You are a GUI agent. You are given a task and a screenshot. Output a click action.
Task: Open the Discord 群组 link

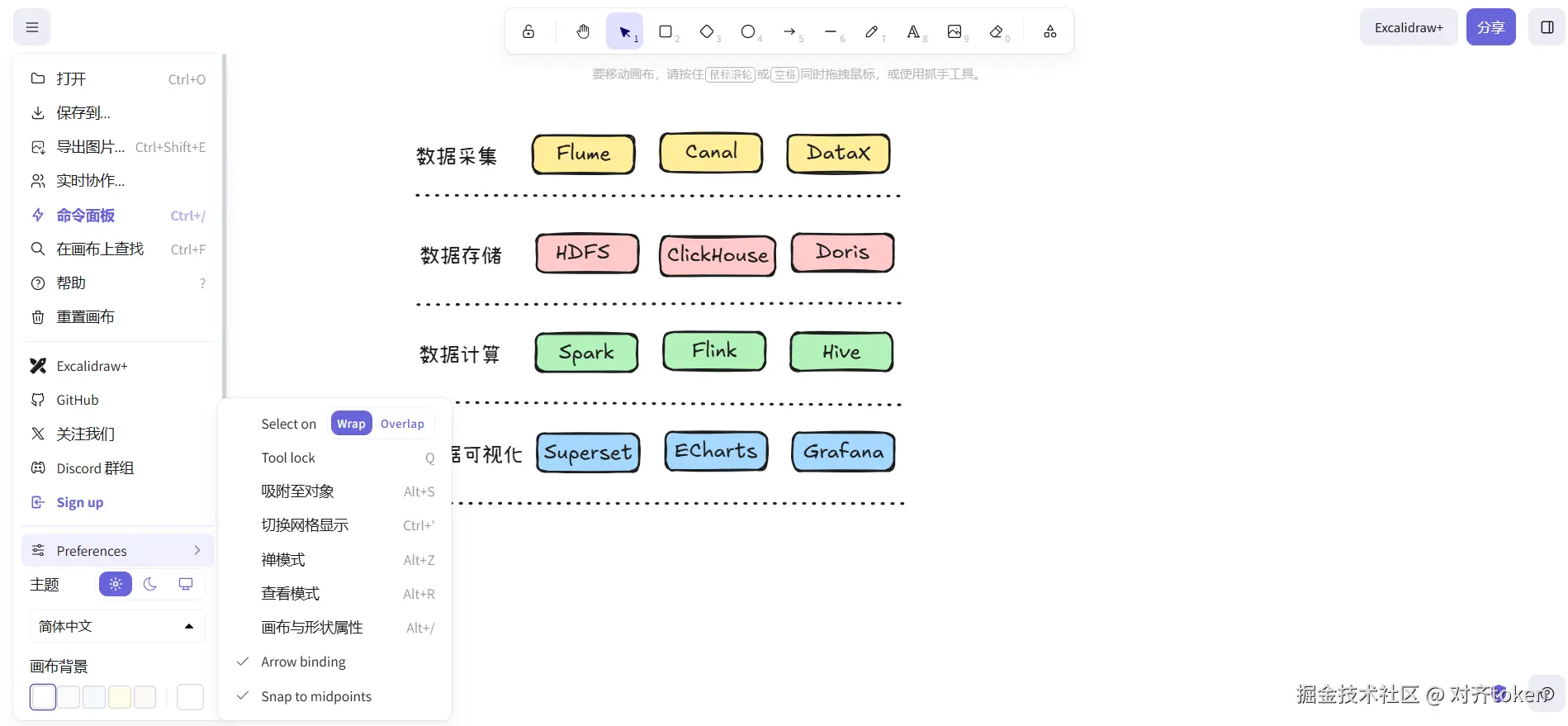[117, 468]
